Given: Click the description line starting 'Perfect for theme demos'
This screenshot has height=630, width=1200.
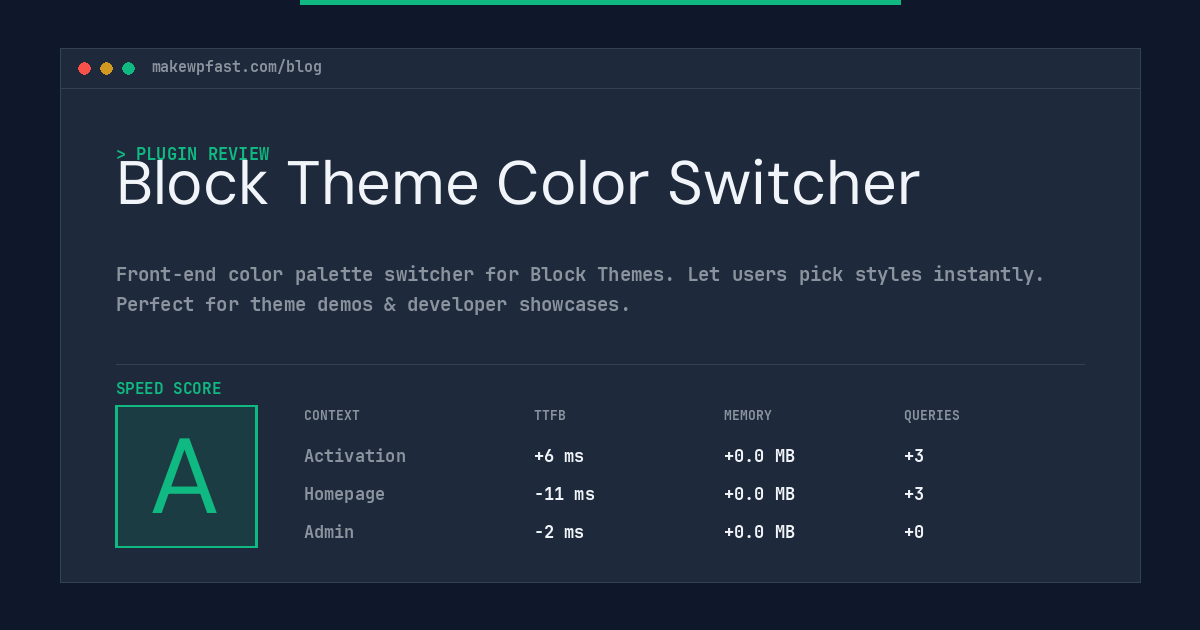Looking at the screenshot, I should (x=373, y=304).
